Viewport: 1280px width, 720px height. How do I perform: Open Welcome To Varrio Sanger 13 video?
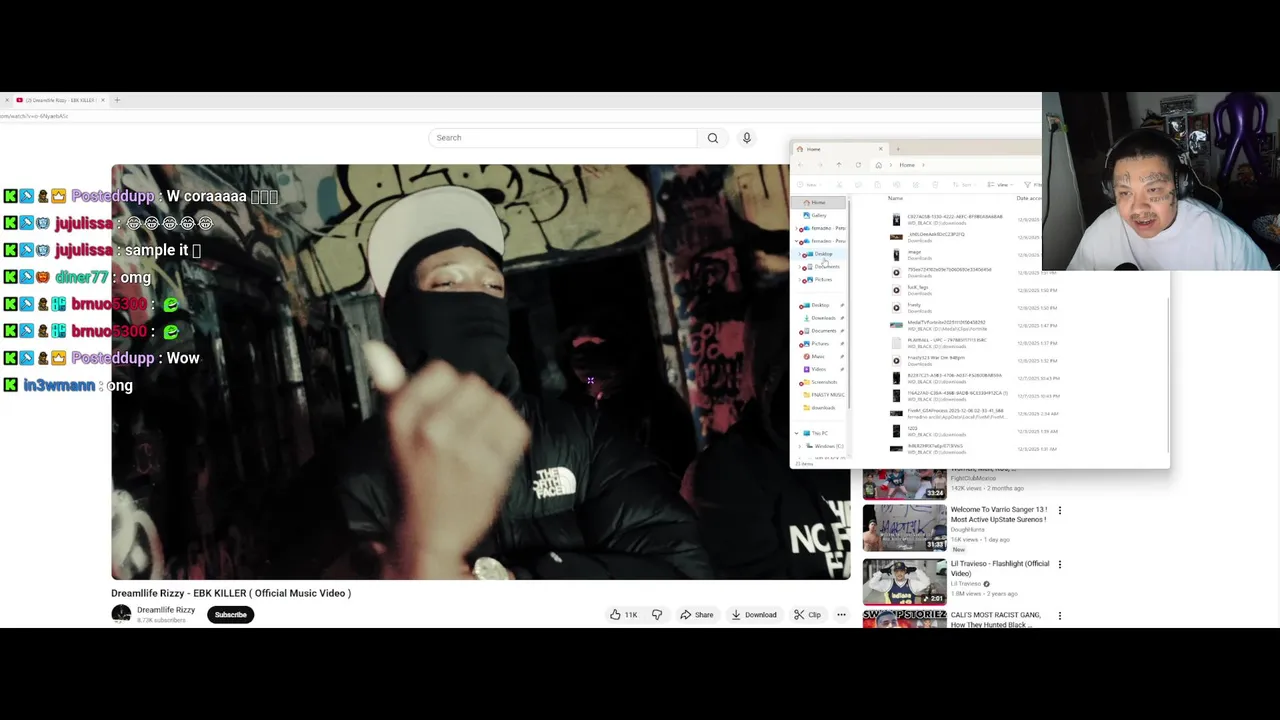coord(998,514)
